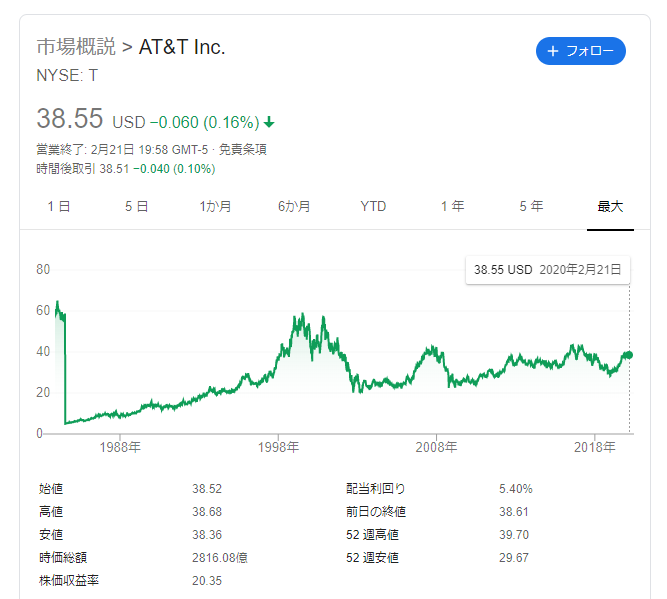Show the 1年 chart range
667x599 pixels.
452,206
